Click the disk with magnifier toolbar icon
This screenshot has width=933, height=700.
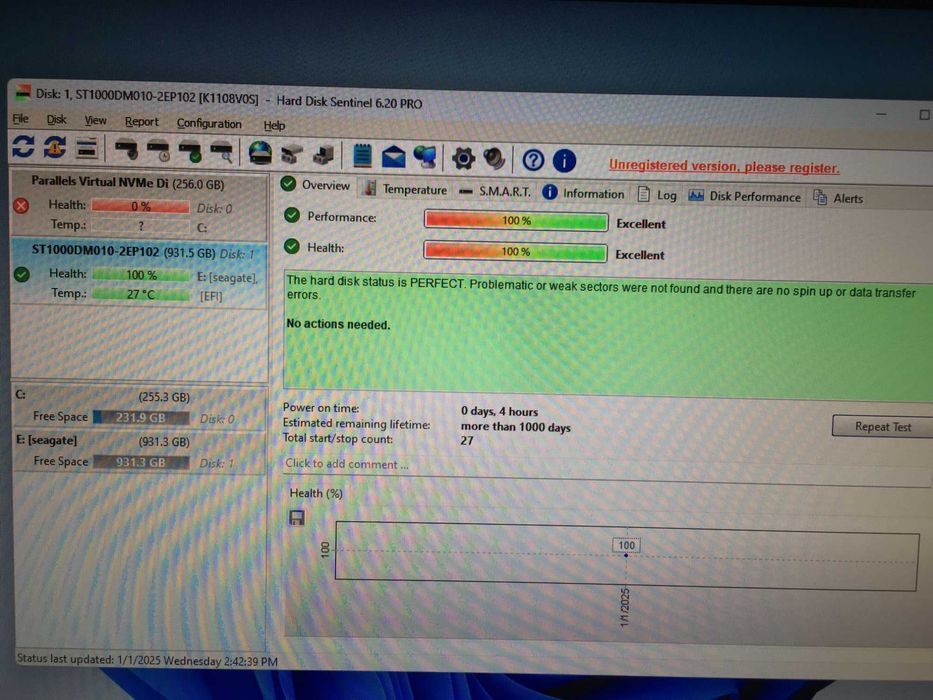tap(222, 153)
